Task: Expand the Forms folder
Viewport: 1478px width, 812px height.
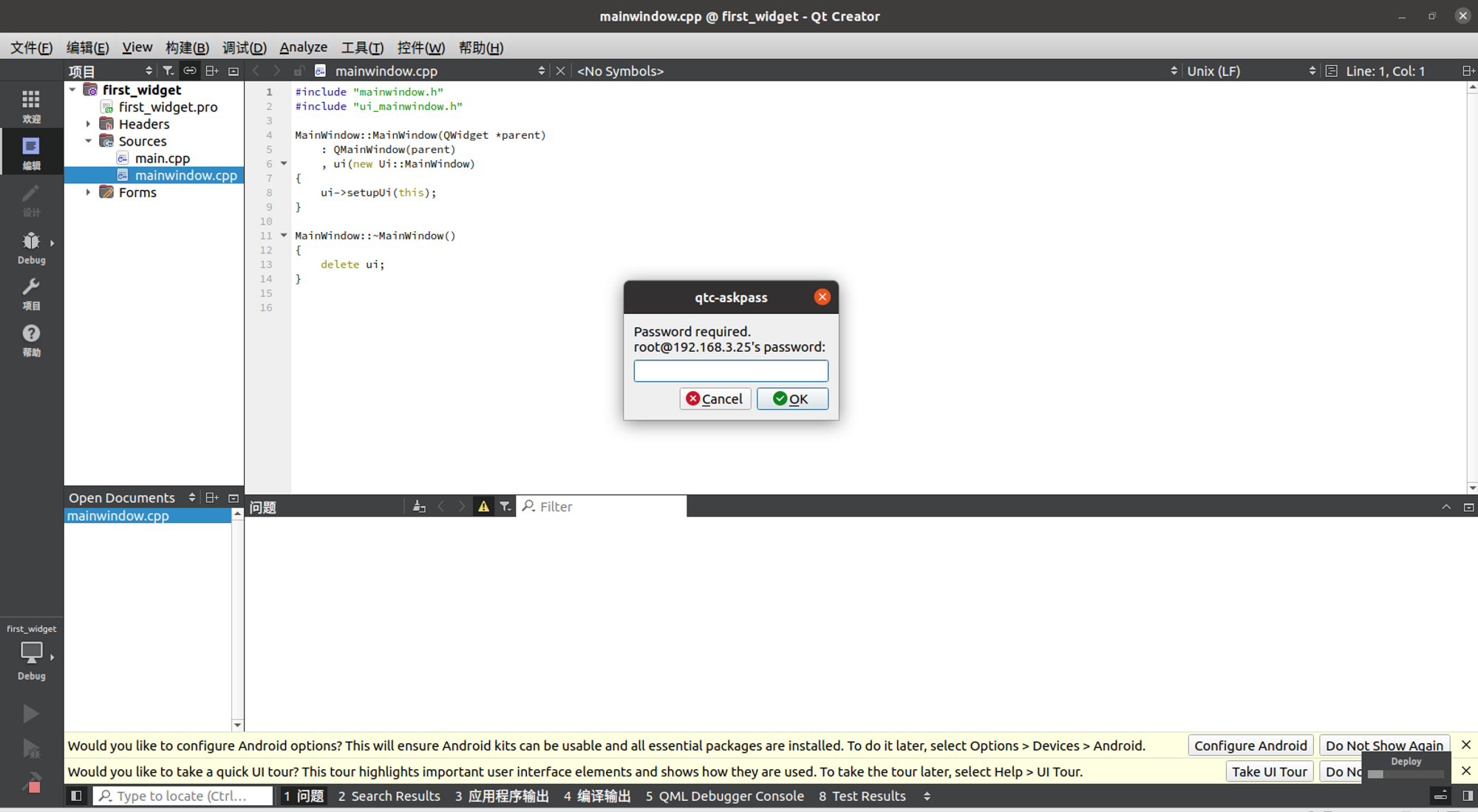Action: [88, 192]
